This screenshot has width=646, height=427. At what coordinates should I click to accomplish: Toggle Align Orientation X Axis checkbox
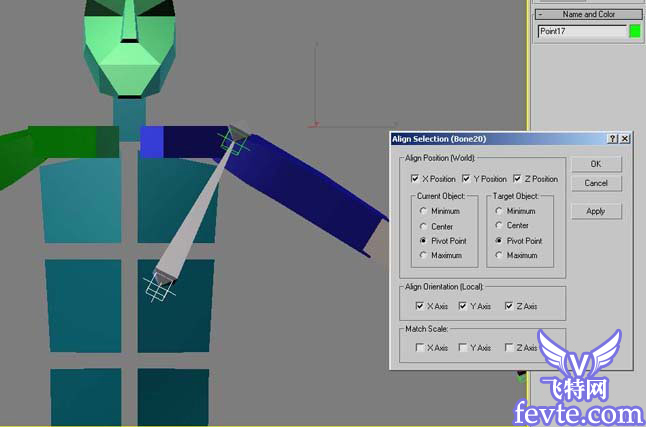click(x=419, y=306)
